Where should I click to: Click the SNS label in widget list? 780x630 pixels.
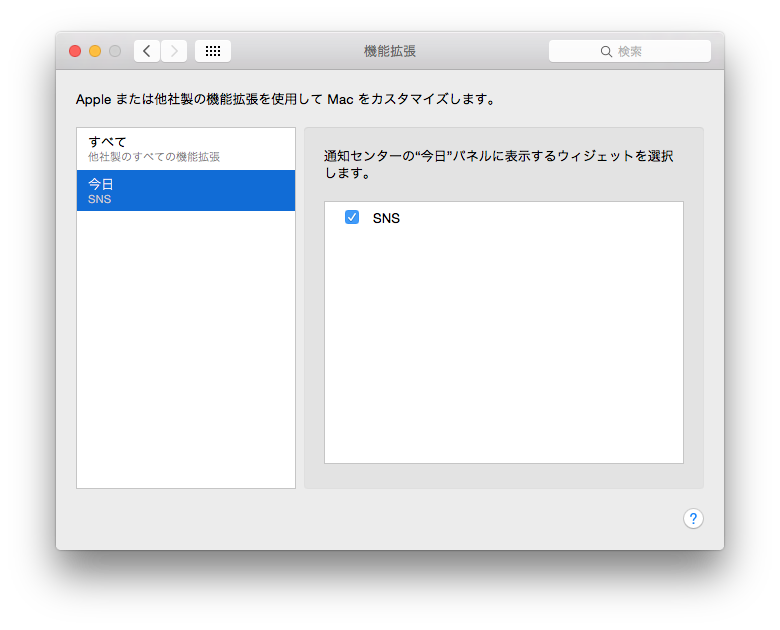(x=386, y=218)
